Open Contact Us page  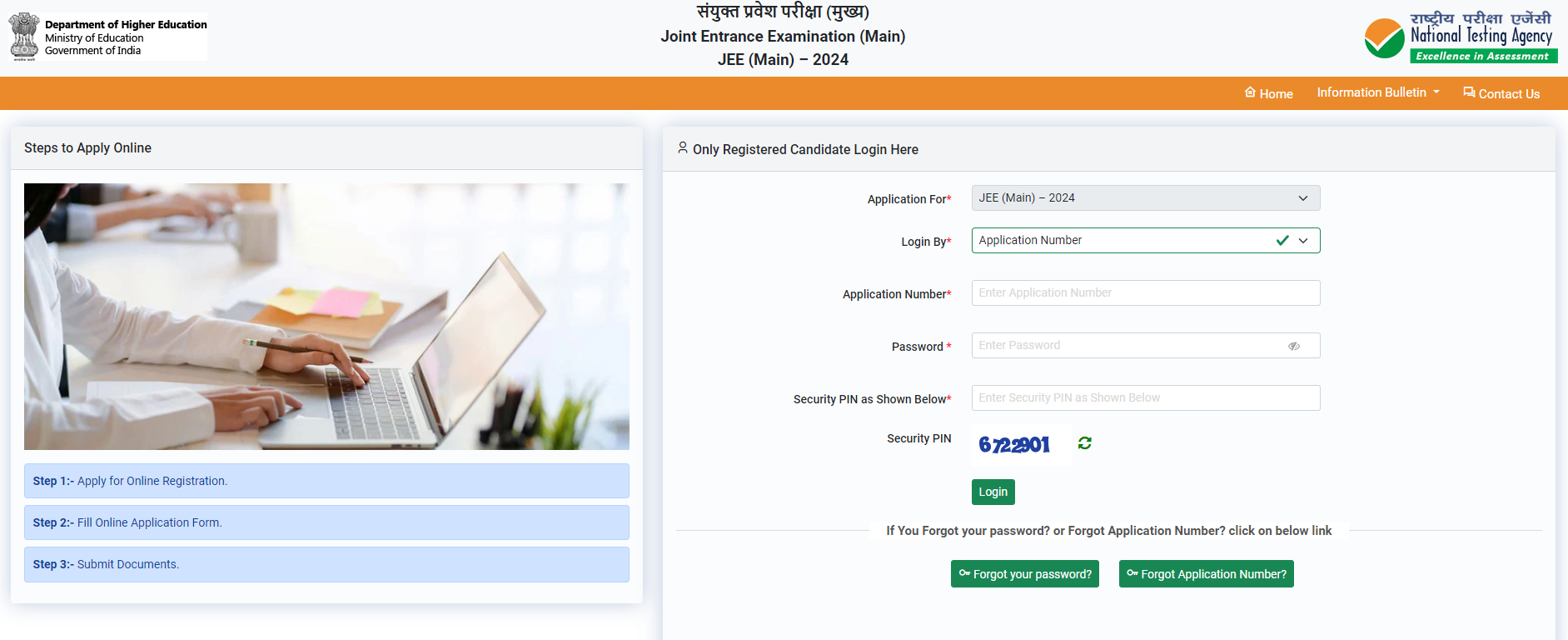[1508, 94]
